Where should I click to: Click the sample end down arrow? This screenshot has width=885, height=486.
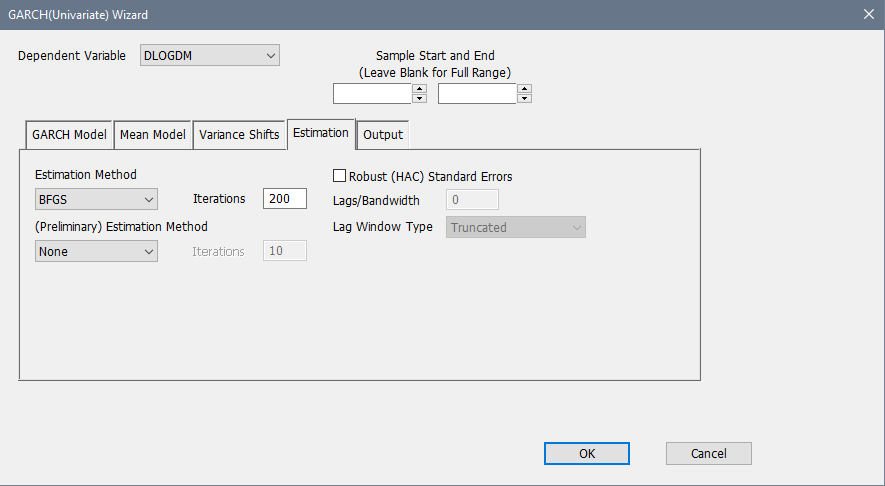[524, 98]
